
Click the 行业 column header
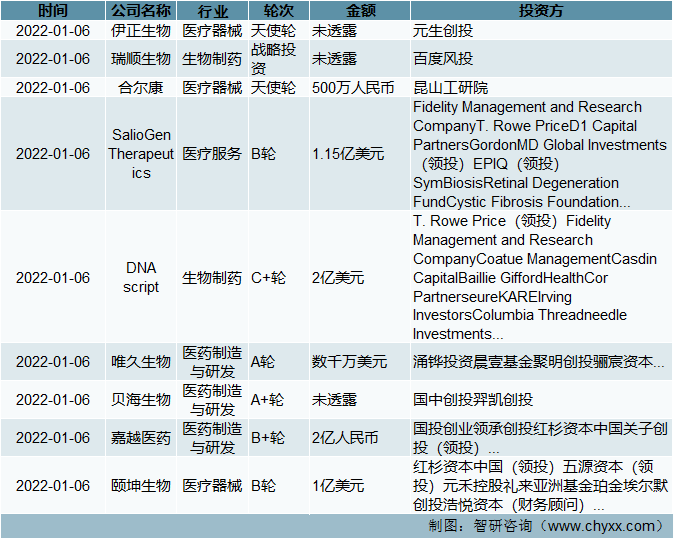click(211, 11)
